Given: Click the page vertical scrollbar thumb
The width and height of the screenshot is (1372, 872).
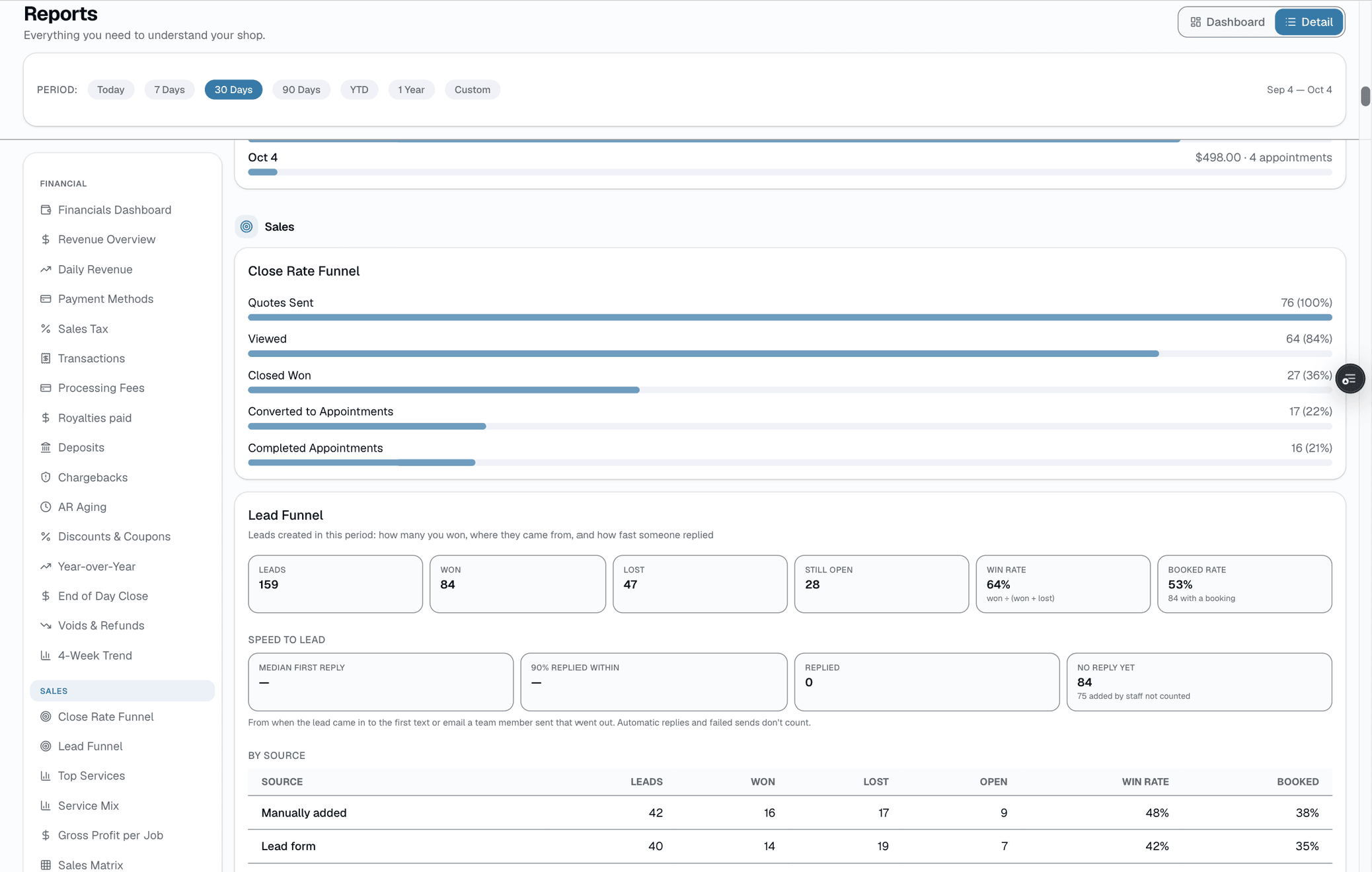Looking at the screenshot, I should pyautogui.click(x=1365, y=96).
